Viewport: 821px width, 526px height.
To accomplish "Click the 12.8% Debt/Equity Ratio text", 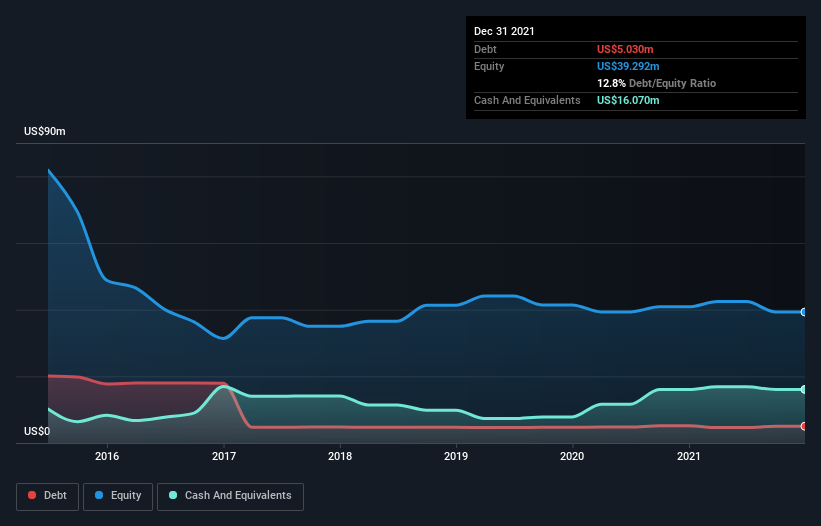I will click(x=657, y=83).
